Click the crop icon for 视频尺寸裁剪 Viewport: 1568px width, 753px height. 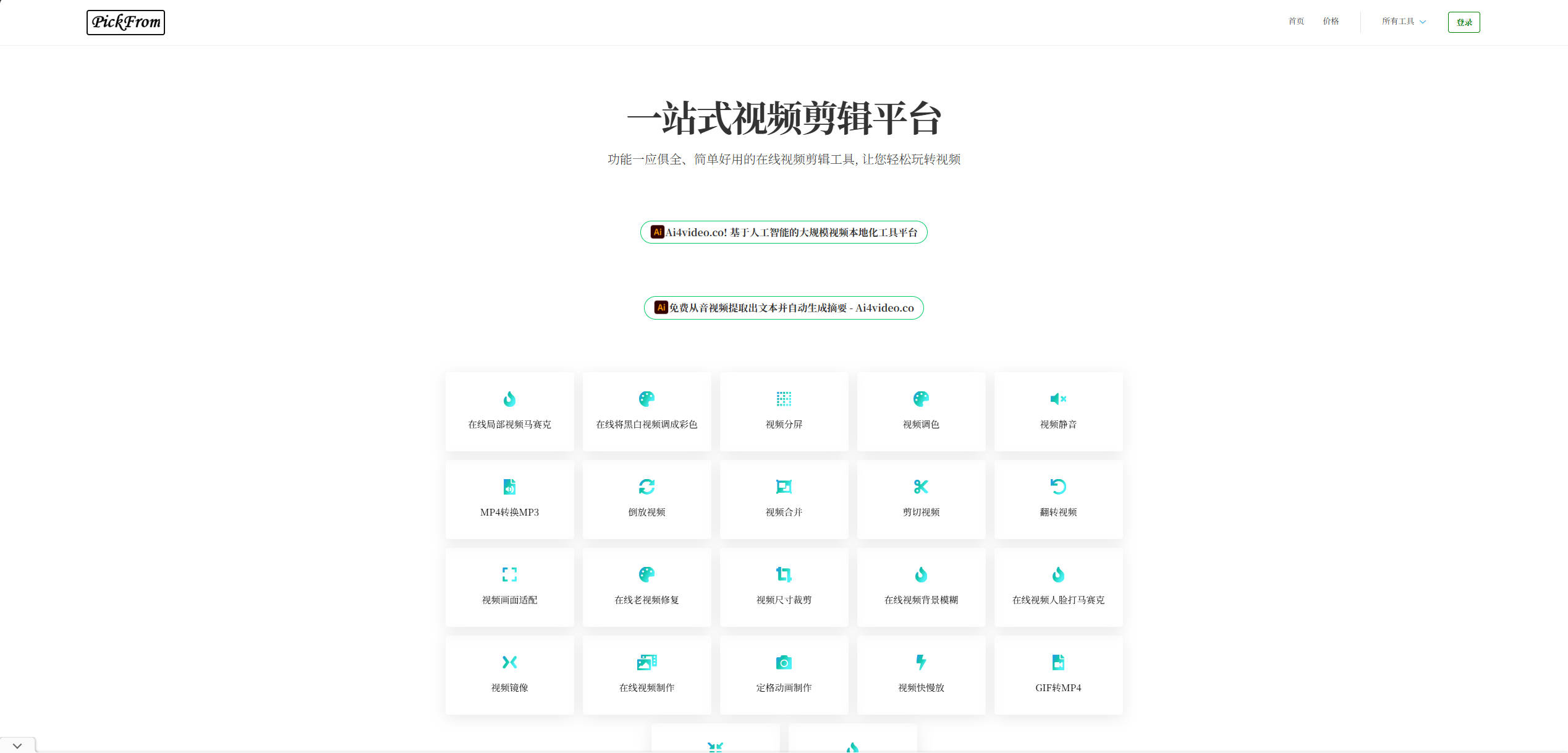[x=784, y=574]
